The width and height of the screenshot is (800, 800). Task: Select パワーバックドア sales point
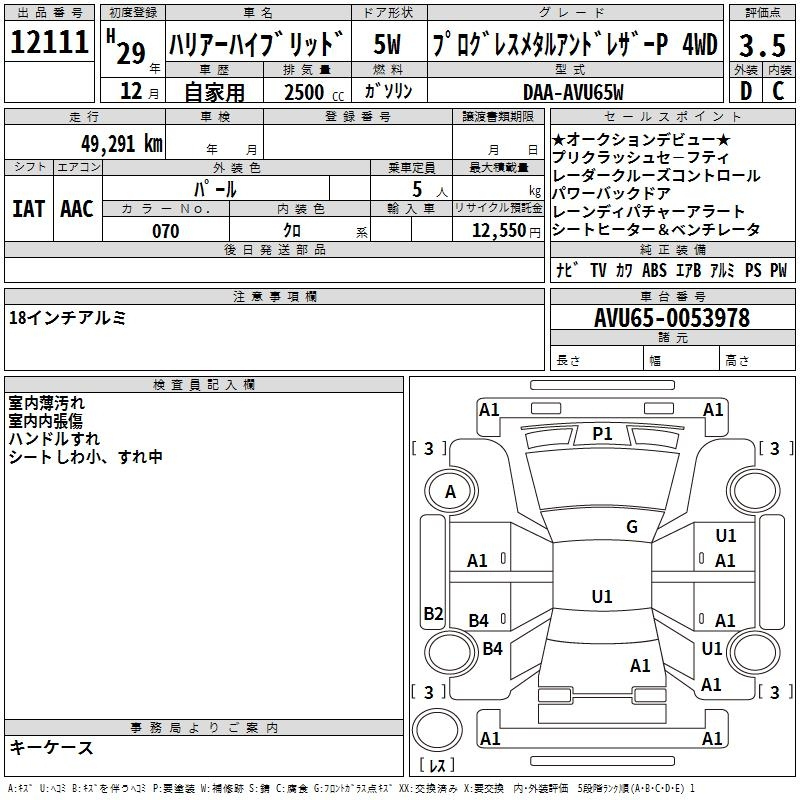611,193
